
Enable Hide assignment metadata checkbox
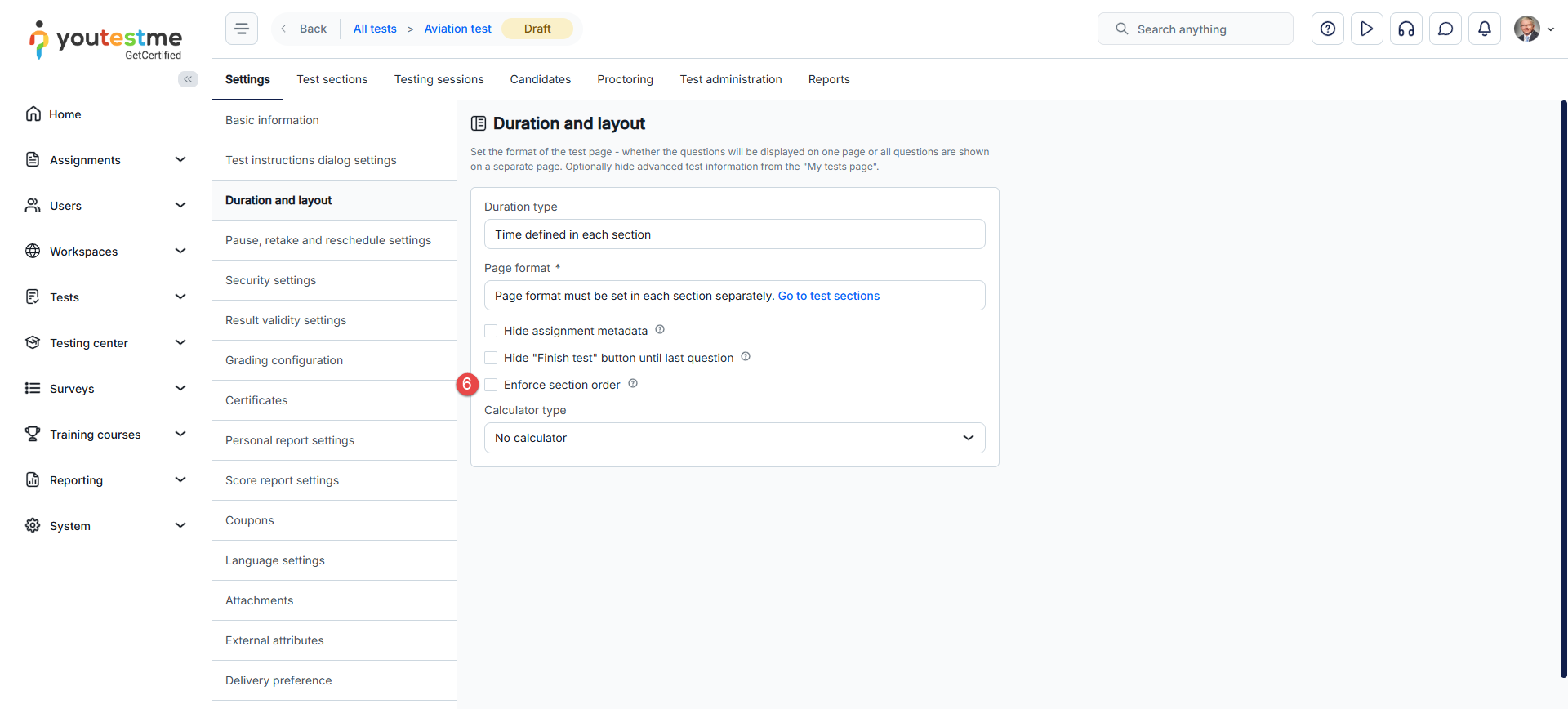point(491,331)
